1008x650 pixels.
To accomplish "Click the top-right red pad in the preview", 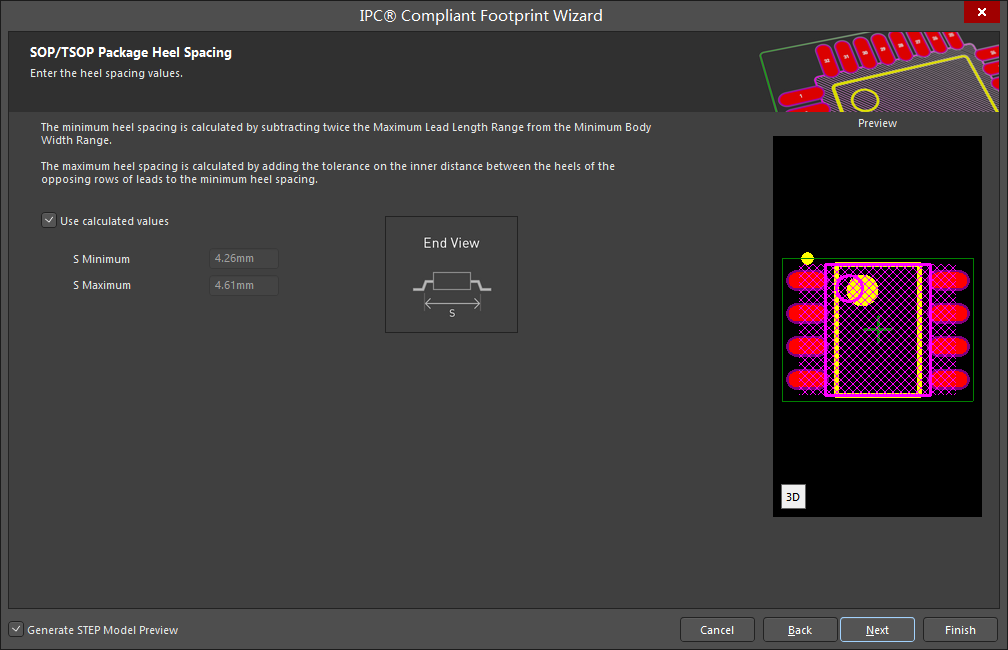I will click(951, 281).
